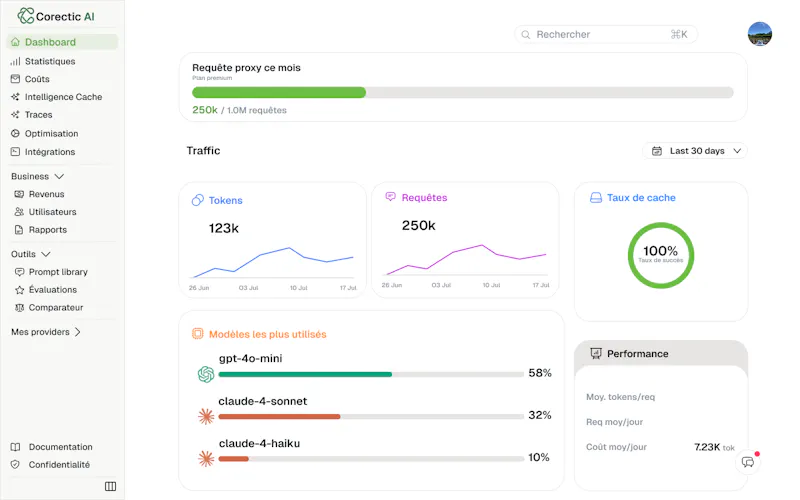This screenshot has height=500, width=800.
Task: Click the Documentation book icon
Action: [x=15, y=447]
